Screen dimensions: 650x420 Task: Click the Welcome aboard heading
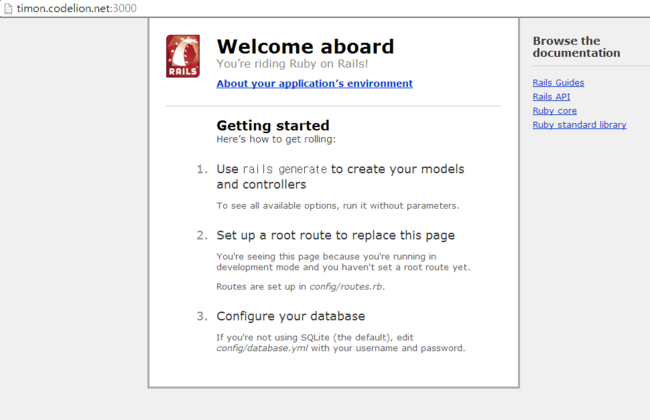(x=305, y=46)
